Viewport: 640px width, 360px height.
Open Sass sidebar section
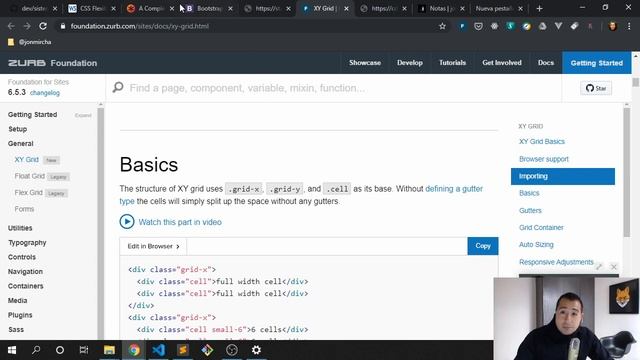coord(16,329)
